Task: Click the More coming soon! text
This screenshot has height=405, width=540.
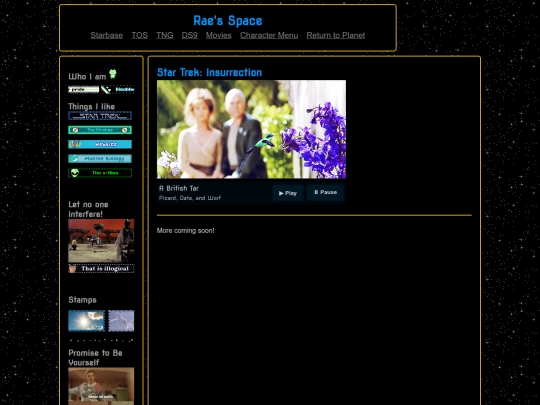Action: pyautogui.click(x=185, y=230)
